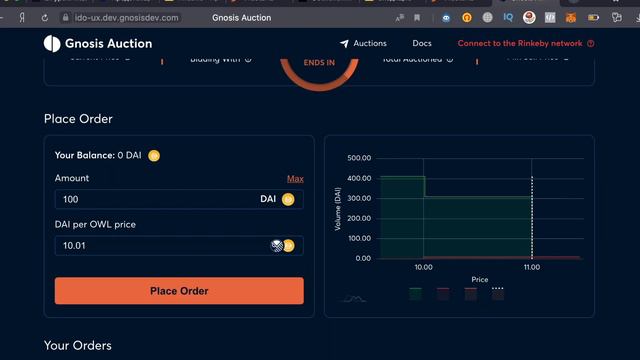Click the dotted price marker line in the chart

click(x=532, y=218)
